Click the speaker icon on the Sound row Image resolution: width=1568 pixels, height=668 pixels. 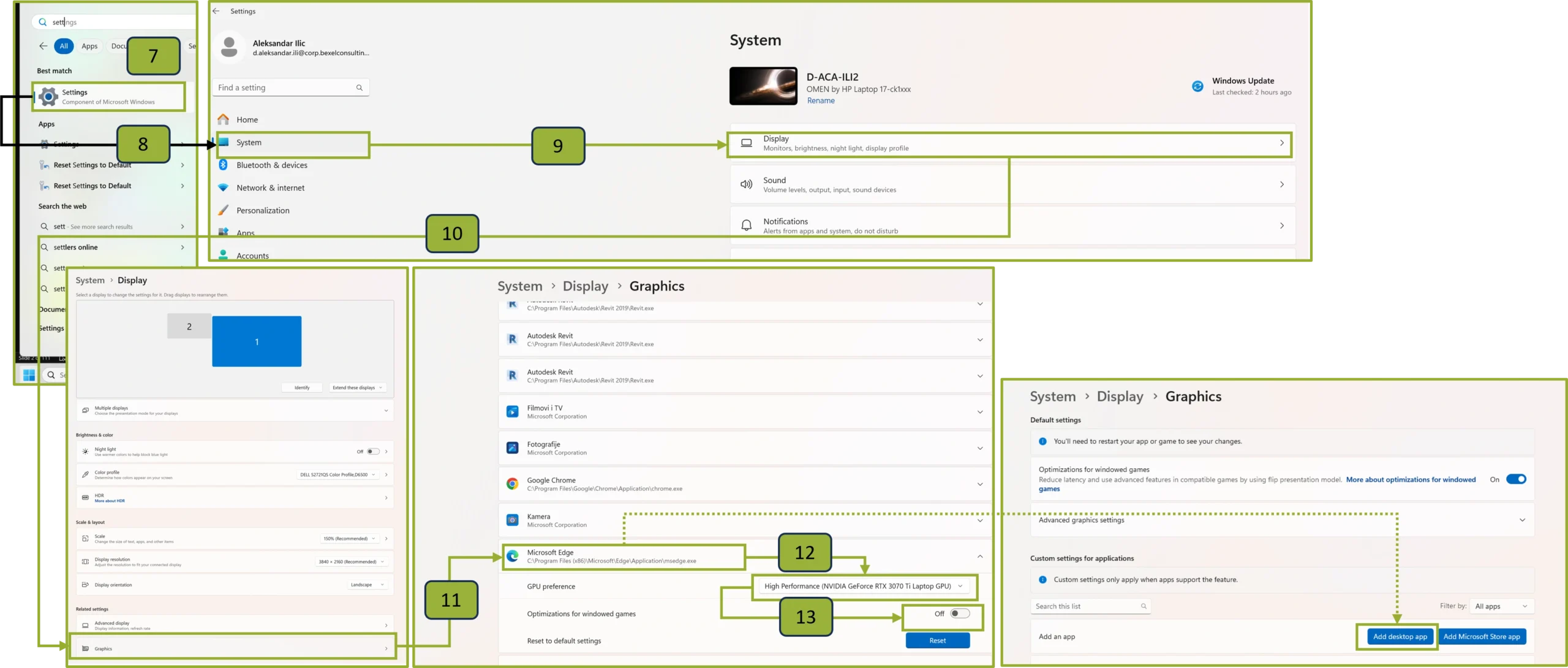pos(747,184)
